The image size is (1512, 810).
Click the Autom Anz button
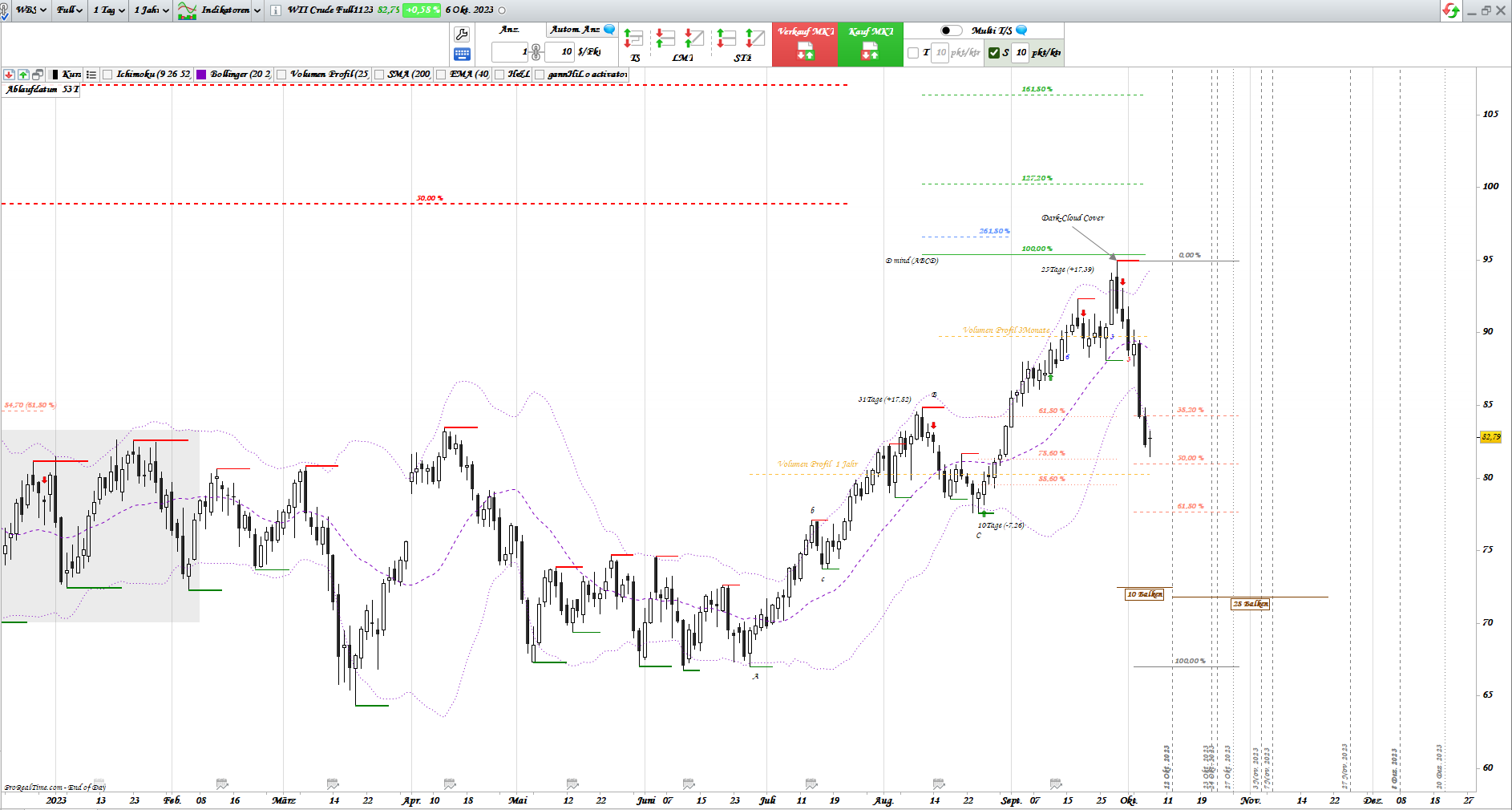(x=575, y=30)
